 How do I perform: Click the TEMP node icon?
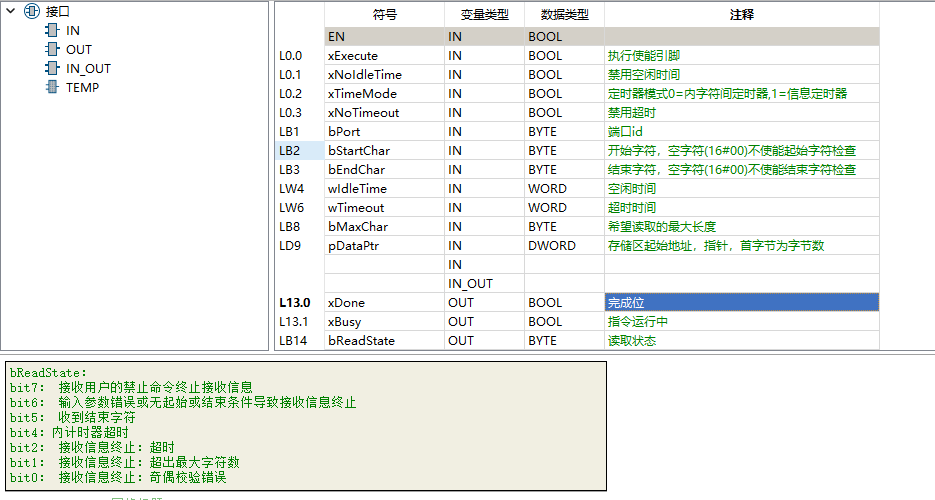(x=52, y=87)
